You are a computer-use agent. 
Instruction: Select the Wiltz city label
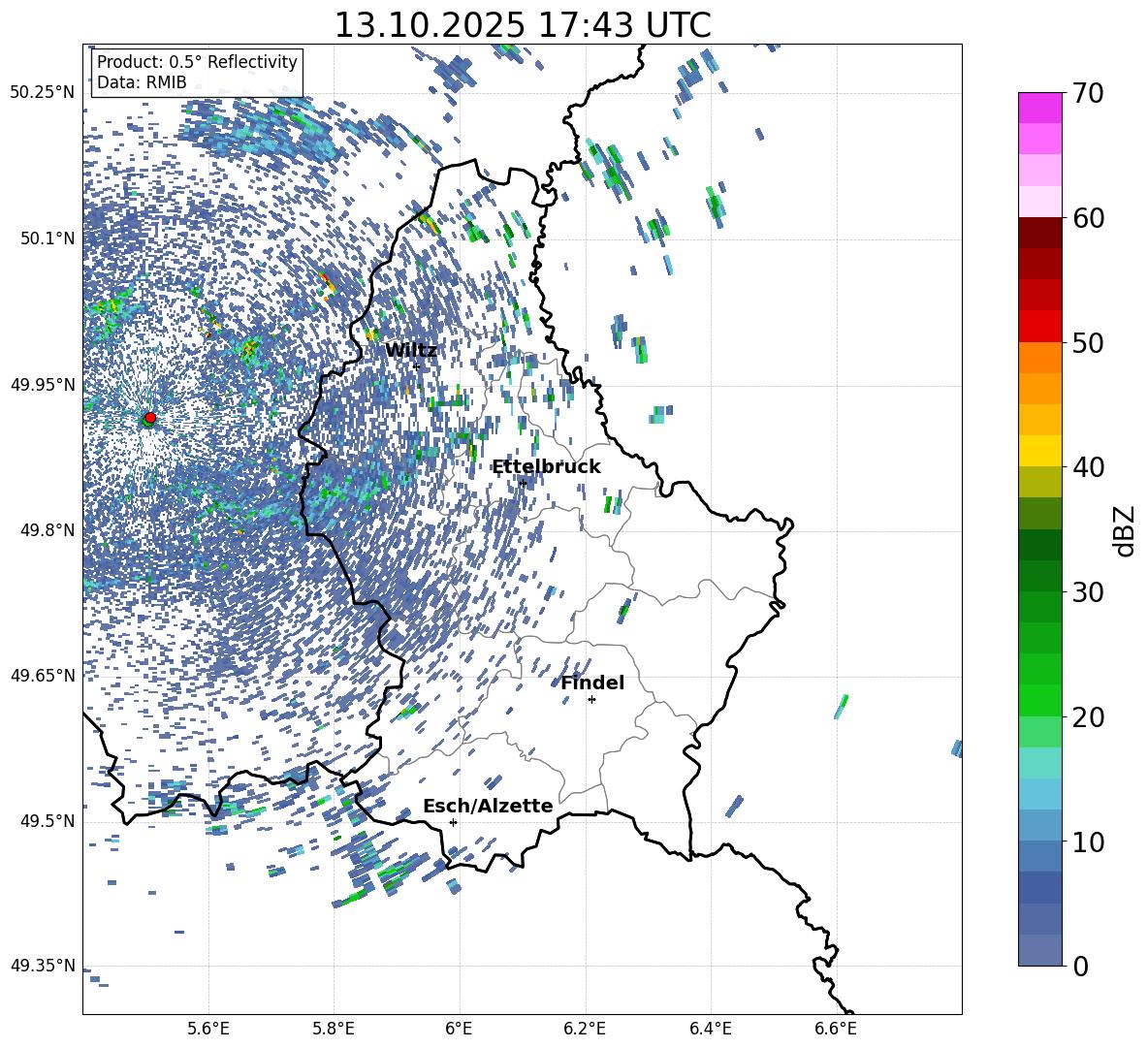[x=411, y=351]
